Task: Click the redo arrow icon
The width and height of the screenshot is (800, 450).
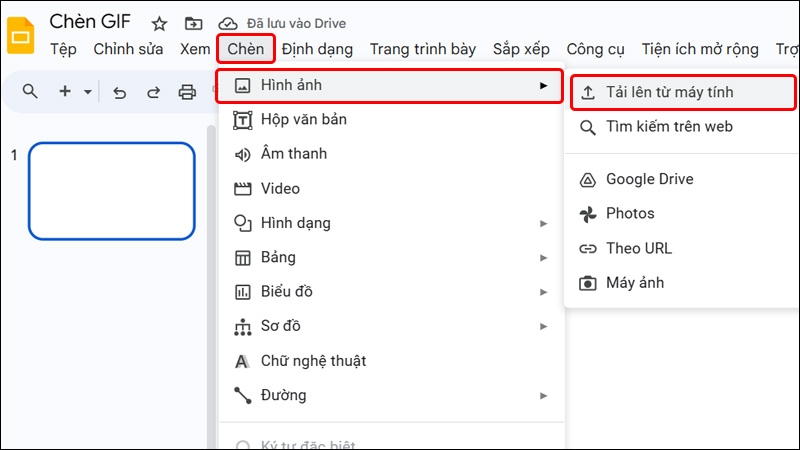Action: click(153, 92)
